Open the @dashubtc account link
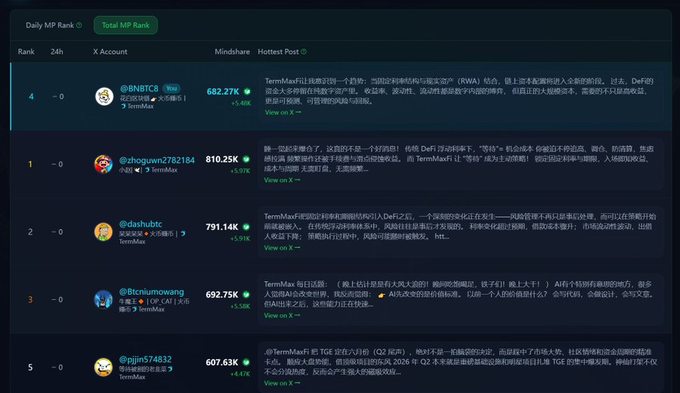 coord(141,224)
